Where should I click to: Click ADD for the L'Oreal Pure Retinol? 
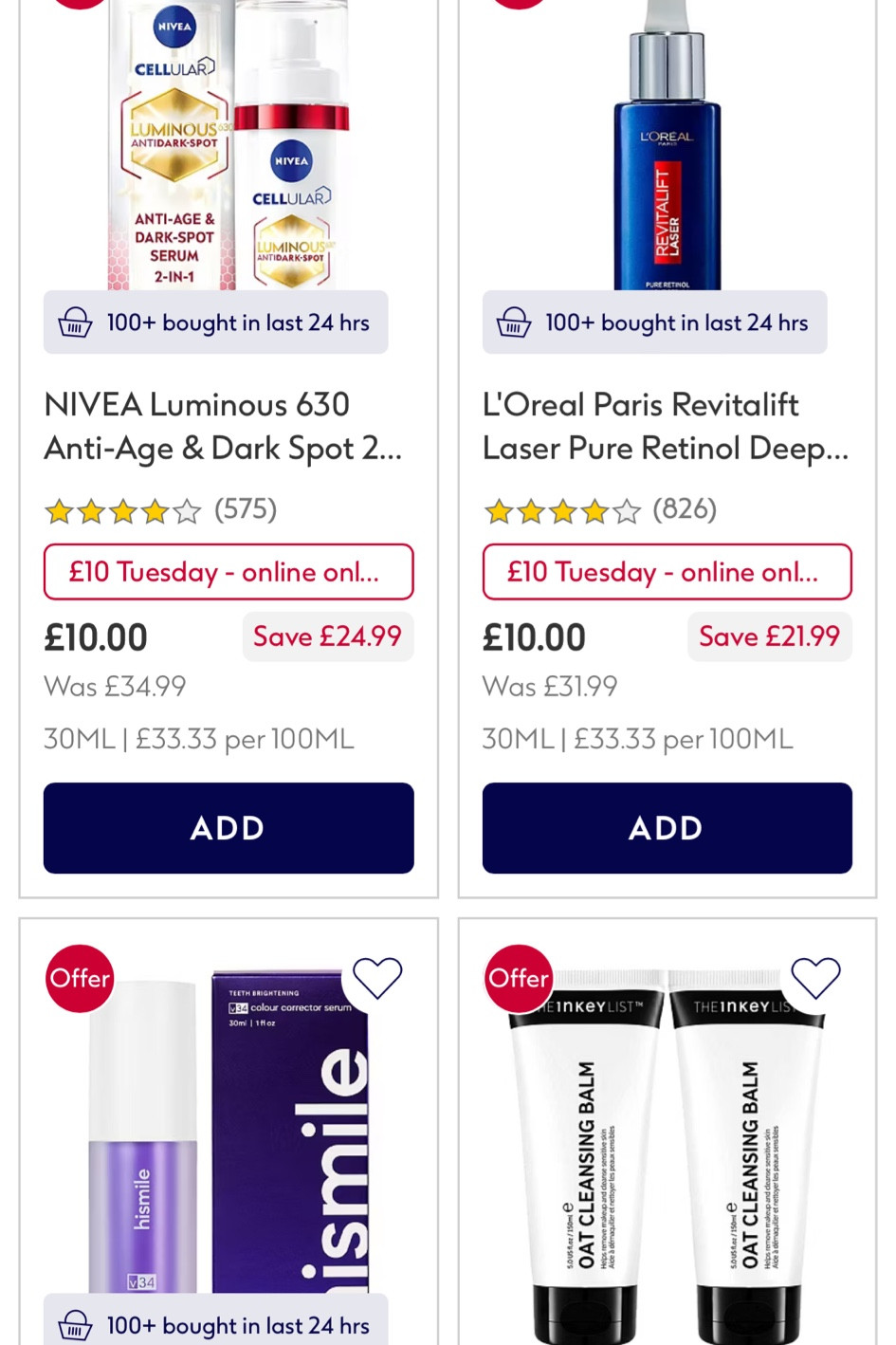(667, 827)
